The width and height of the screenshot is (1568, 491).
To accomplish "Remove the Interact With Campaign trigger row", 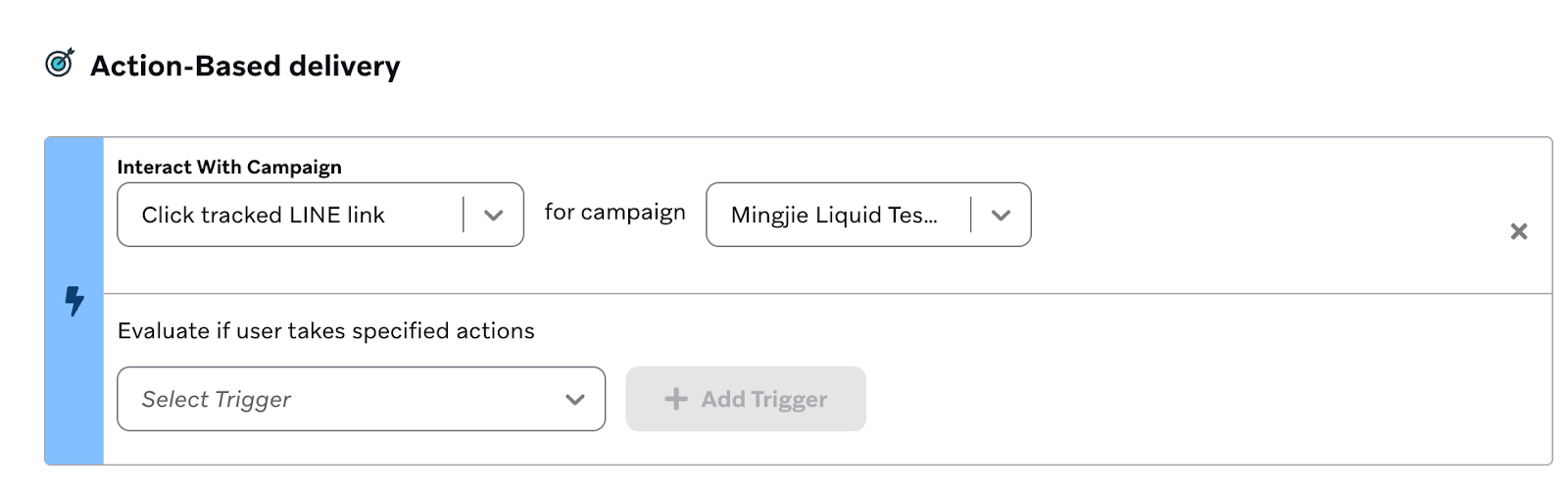I will coord(1518,231).
